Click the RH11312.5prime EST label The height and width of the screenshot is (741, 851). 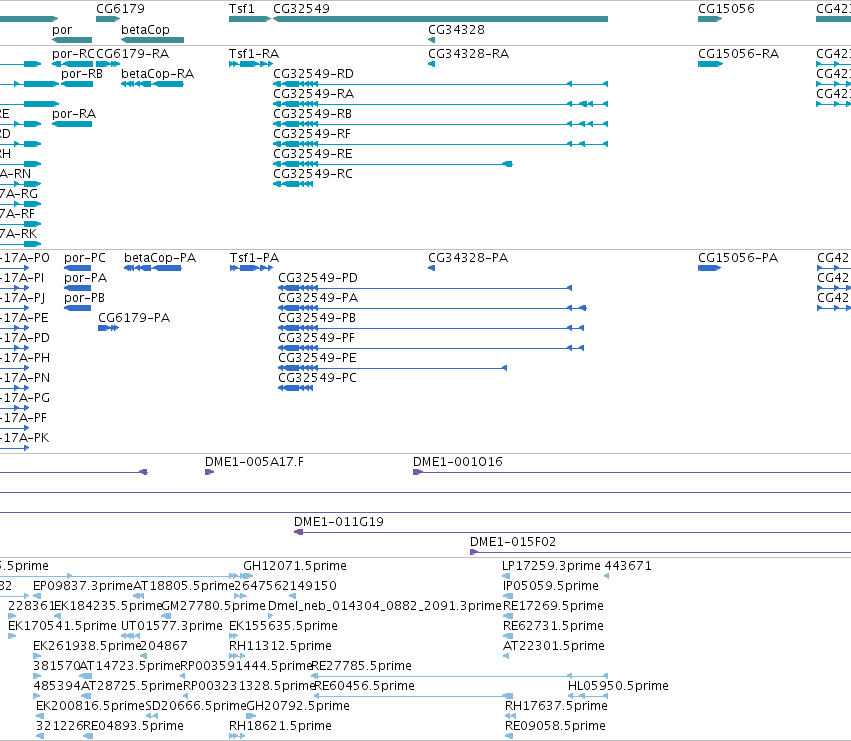coord(280,647)
